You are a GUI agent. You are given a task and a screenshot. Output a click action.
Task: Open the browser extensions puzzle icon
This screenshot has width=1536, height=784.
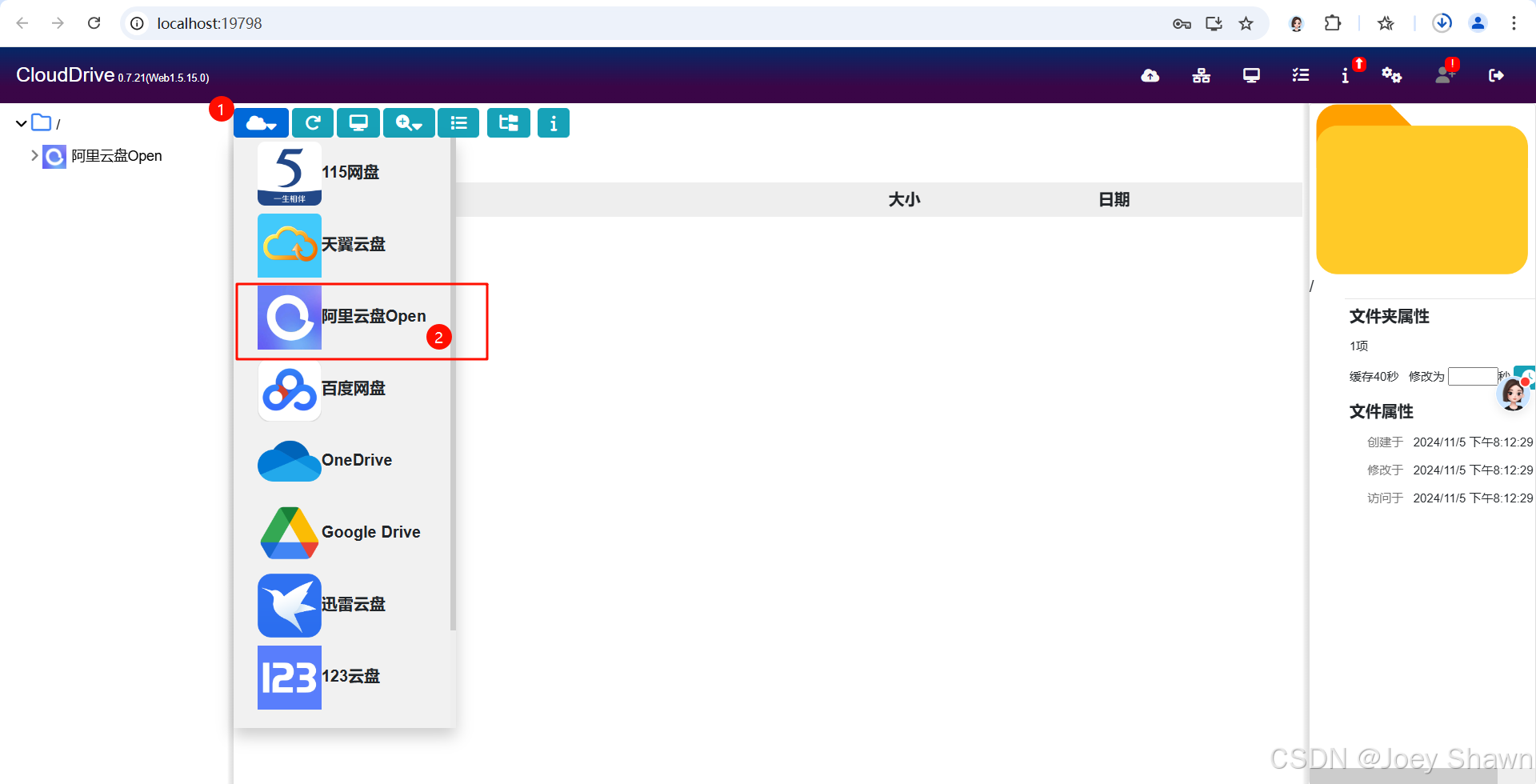point(1332,23)
